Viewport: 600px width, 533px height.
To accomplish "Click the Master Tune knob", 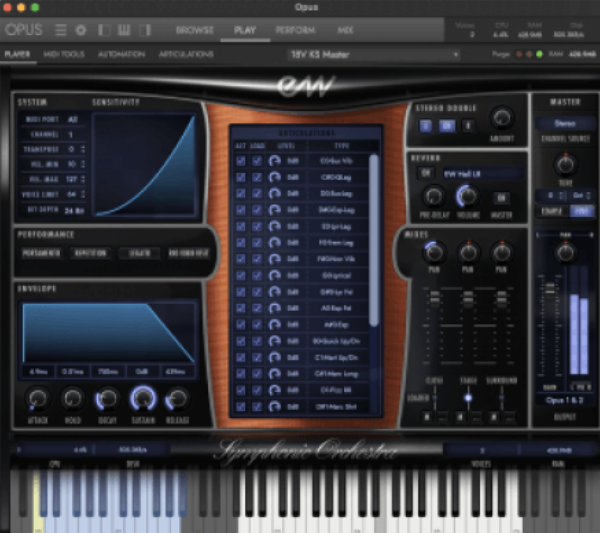I will point(565,164).
